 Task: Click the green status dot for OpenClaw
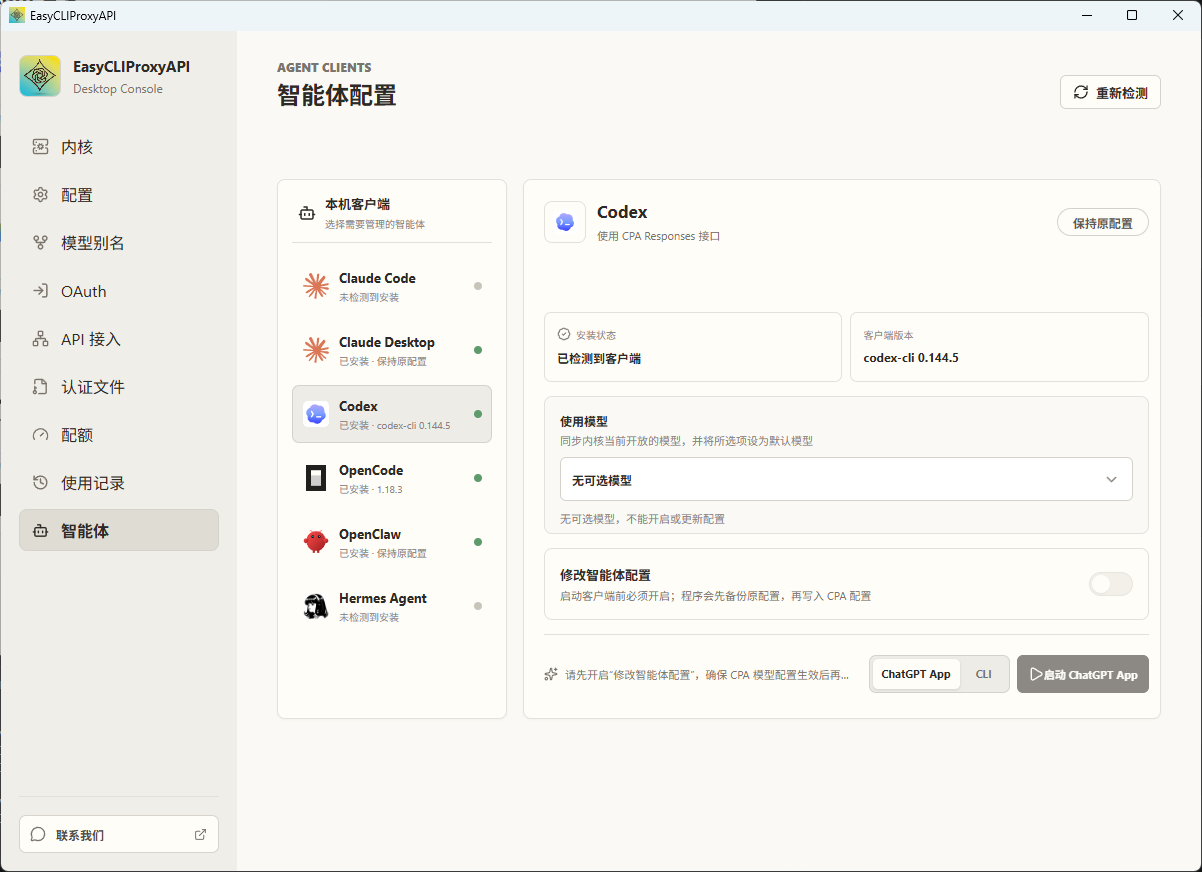pos(478,542)
